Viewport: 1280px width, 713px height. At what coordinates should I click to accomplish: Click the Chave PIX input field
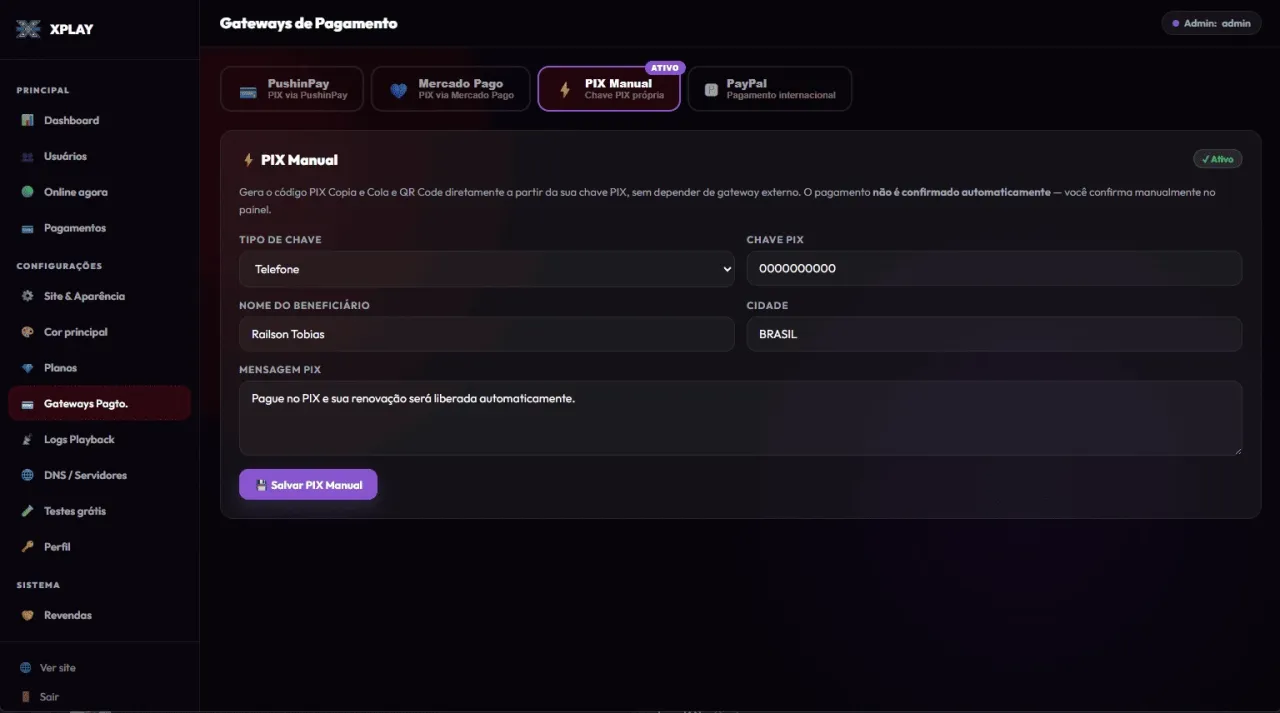994,269
